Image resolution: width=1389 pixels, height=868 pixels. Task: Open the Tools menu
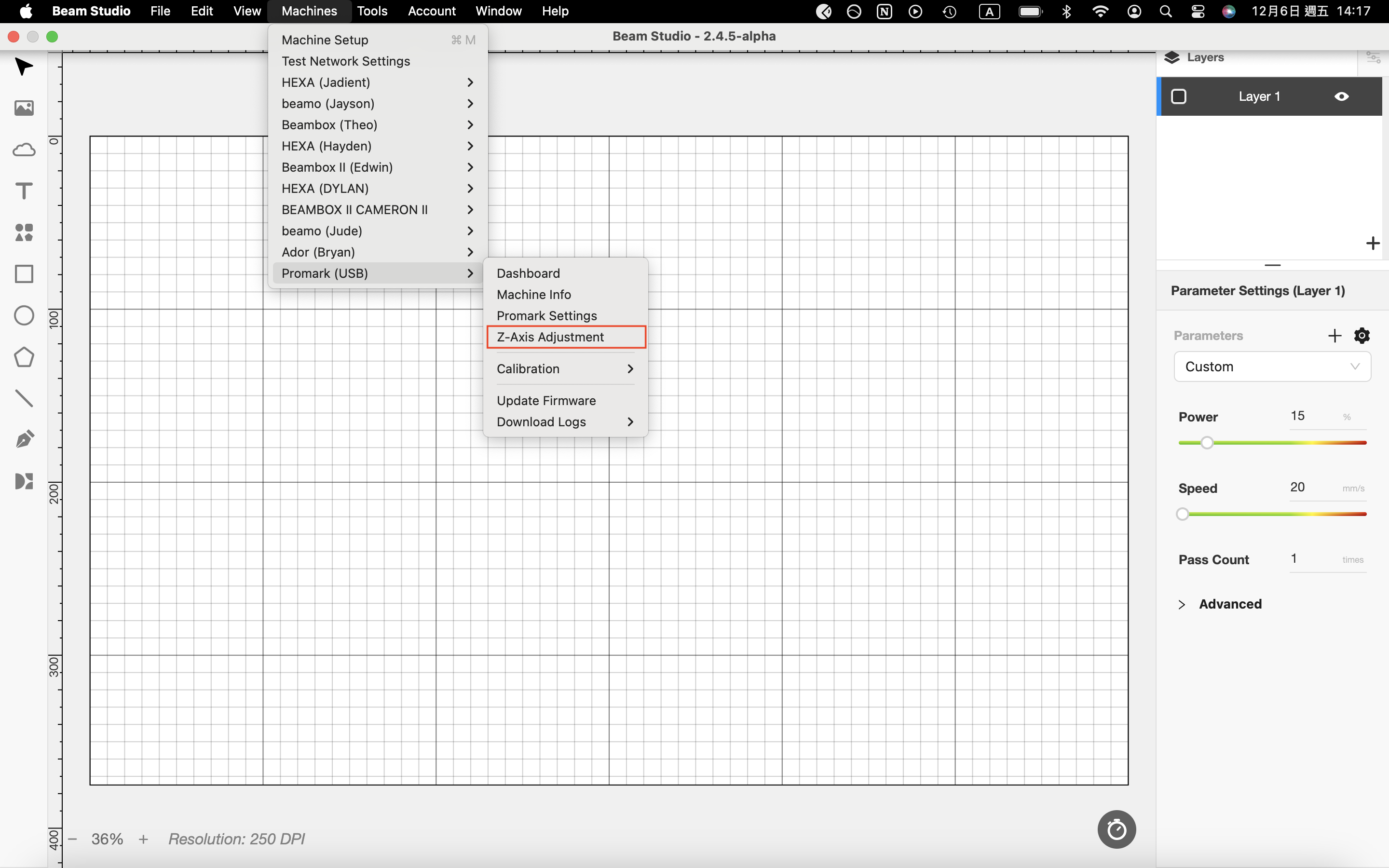372,12
